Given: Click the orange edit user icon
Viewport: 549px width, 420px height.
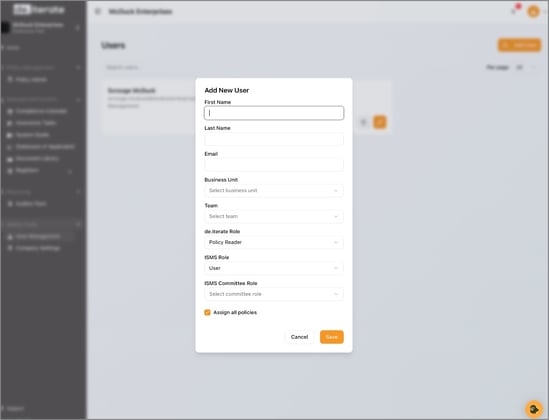Looking at the screenshot, I should 380,122.
